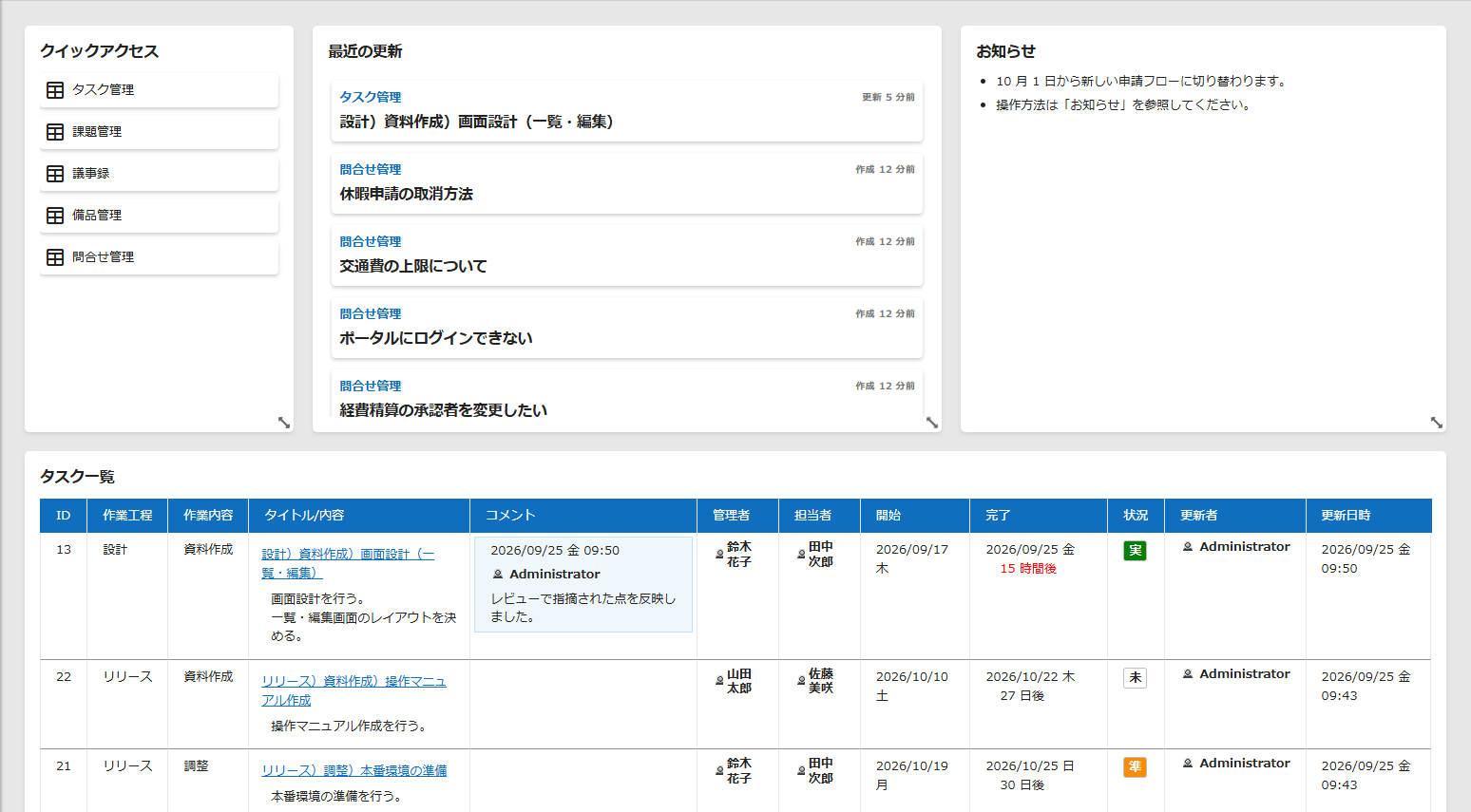Open task link リリース）調整）本番環境の準備

(354, 770)
